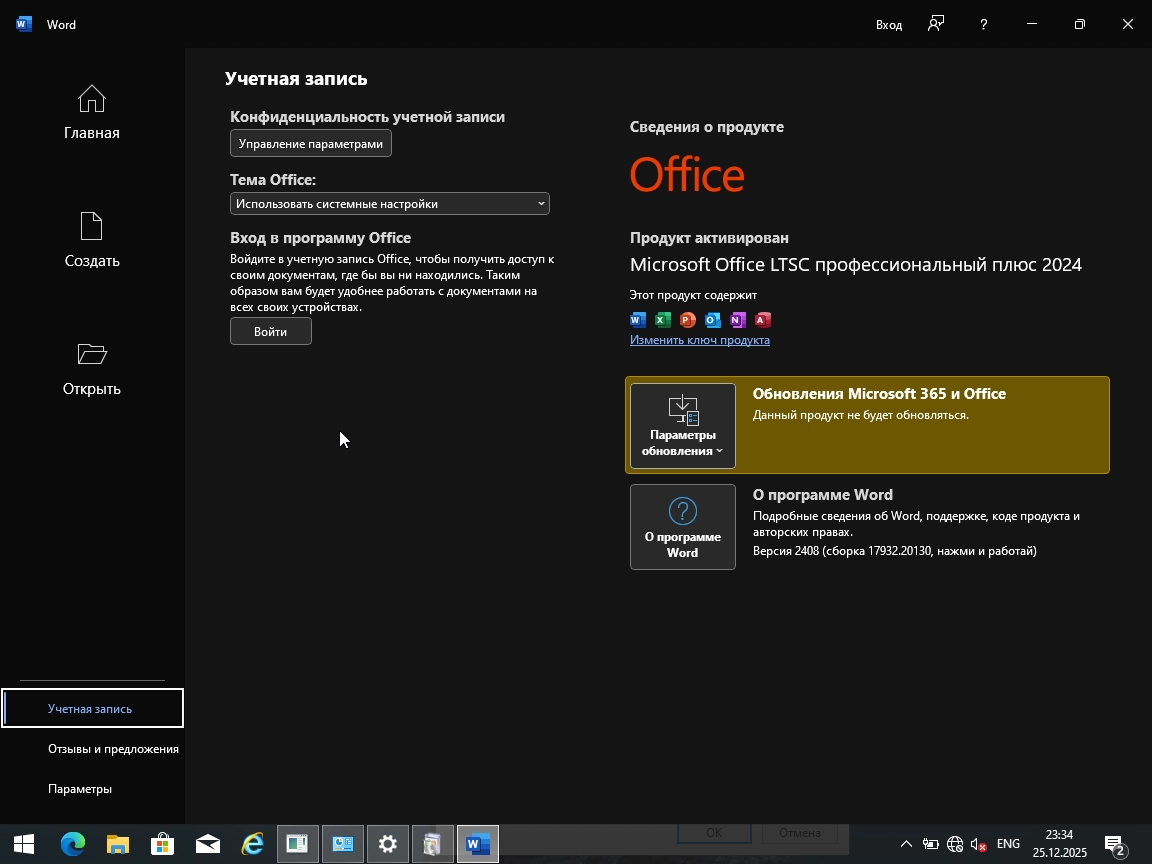Open File Explorer from the taskbar
This screenshot has width=1152, height=864.
pyautogui.click(x=118, y=844)
